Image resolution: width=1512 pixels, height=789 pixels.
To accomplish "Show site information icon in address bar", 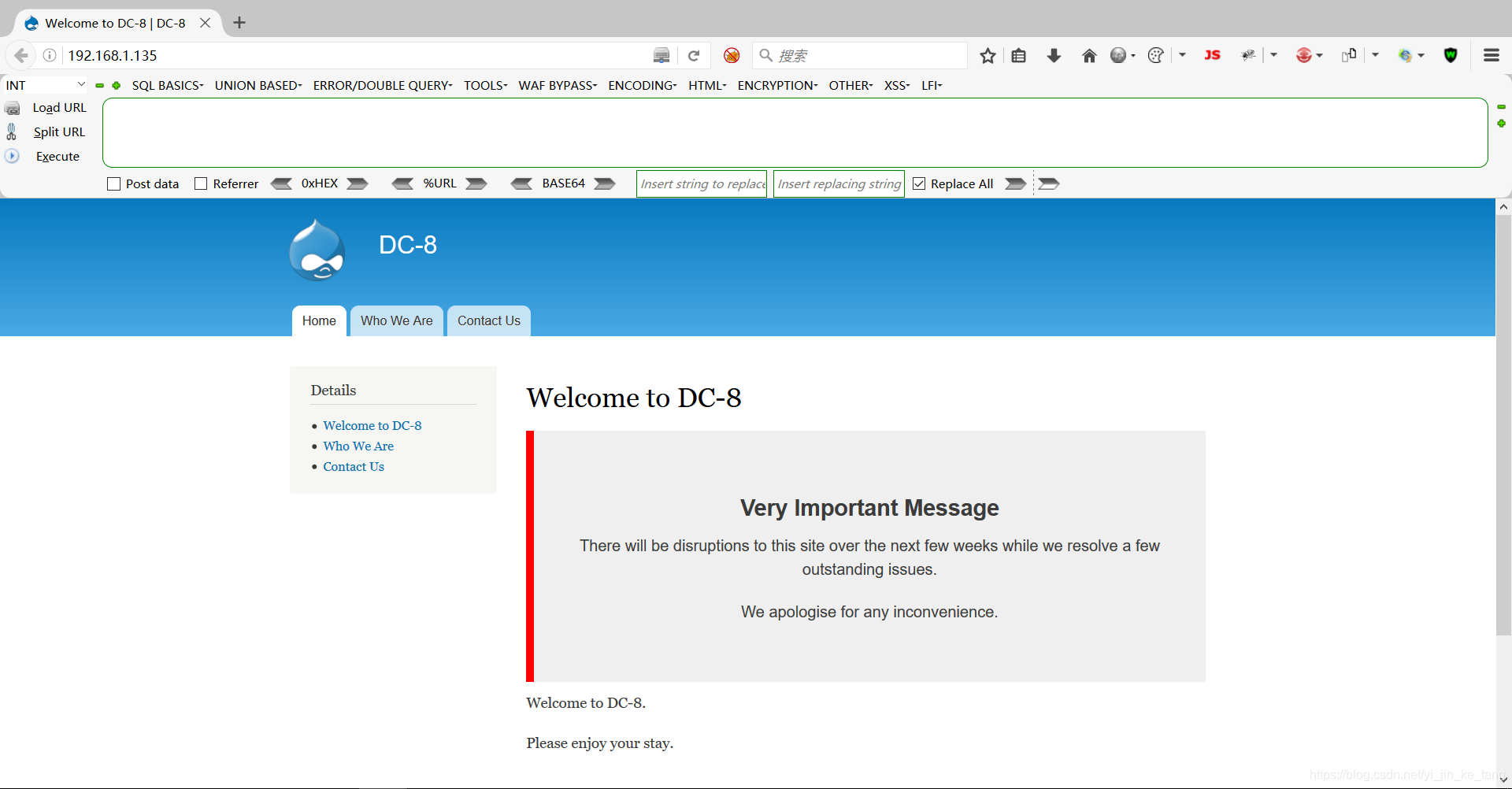I will point(50,55).
